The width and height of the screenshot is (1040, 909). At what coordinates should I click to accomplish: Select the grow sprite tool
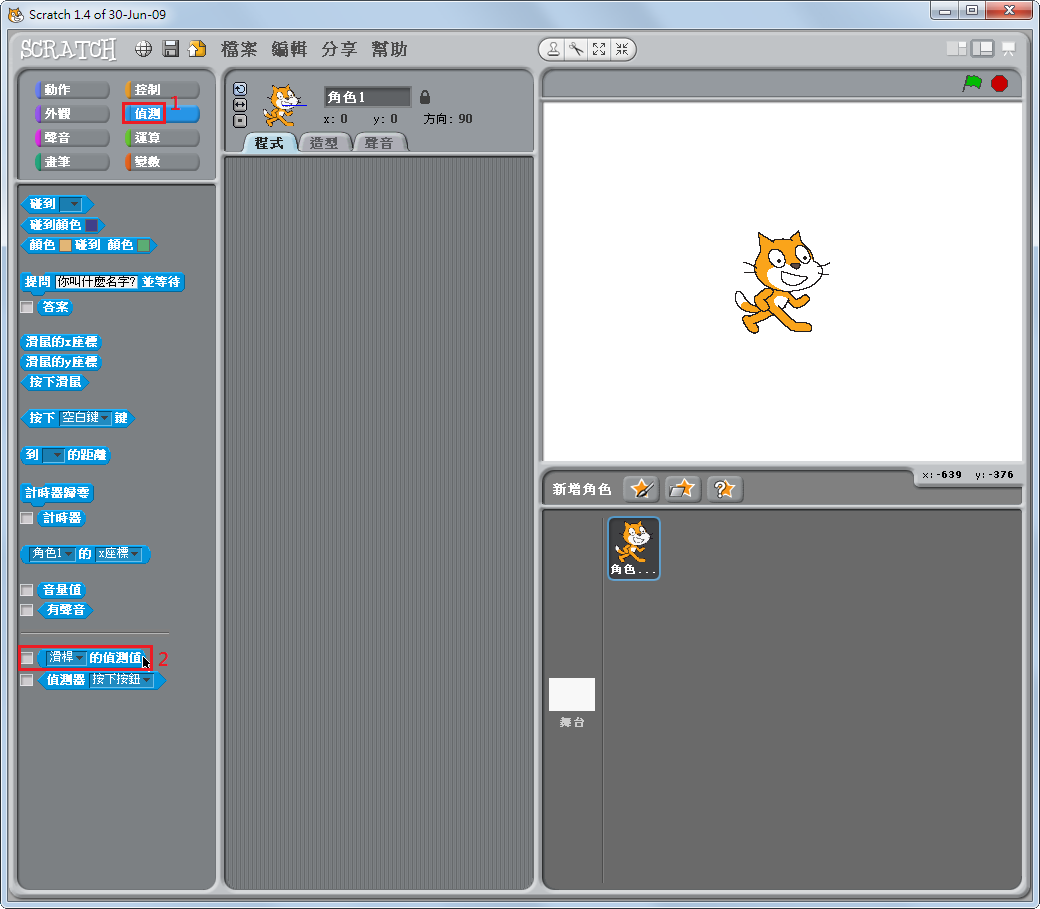(x=599, y=49)
